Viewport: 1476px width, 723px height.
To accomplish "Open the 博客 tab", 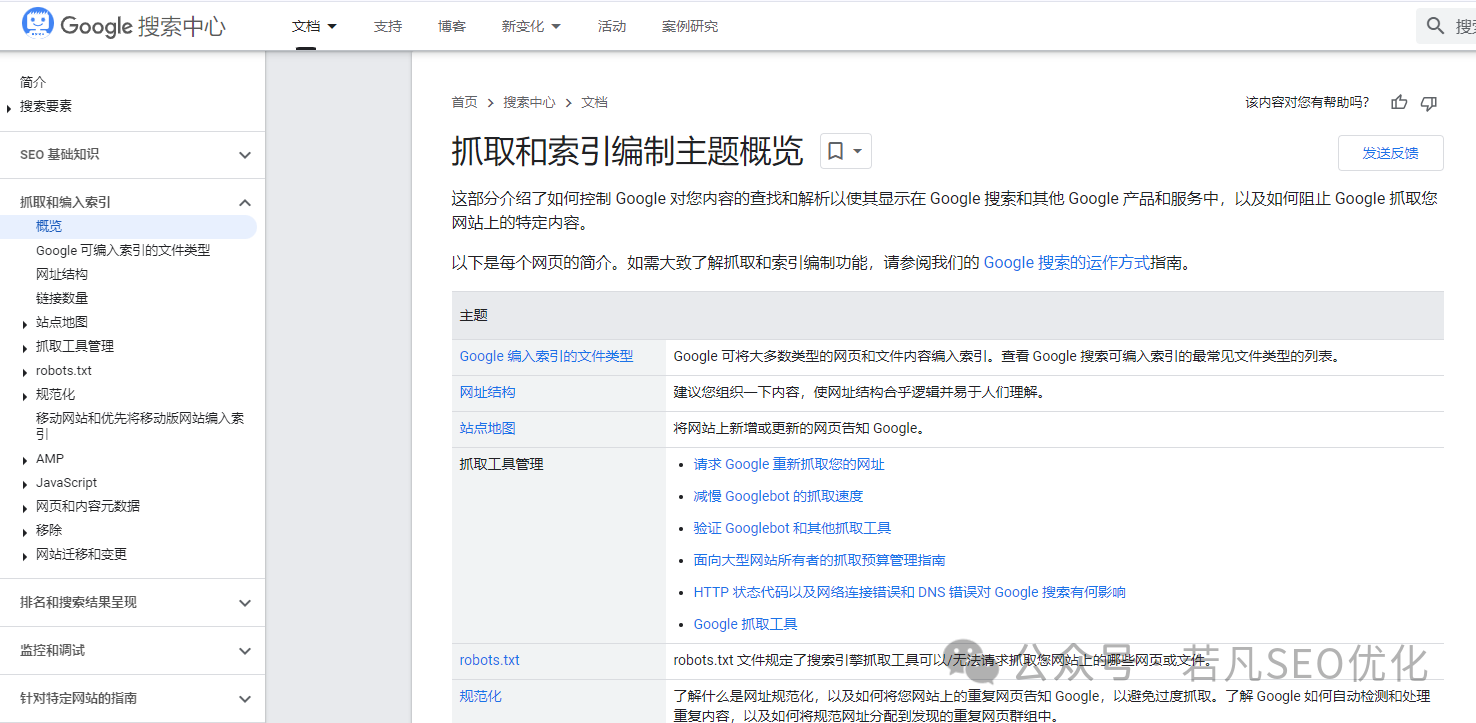I will 452,26.
